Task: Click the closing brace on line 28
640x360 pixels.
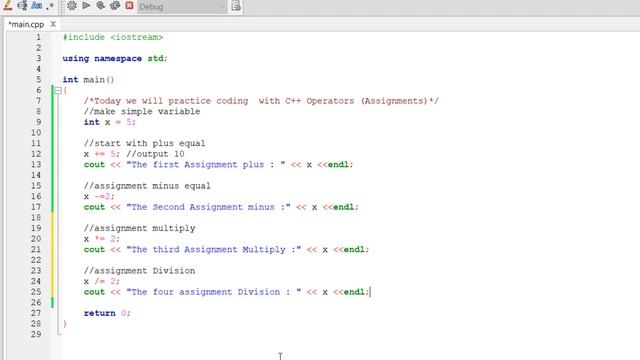Action: click(65, 324)
